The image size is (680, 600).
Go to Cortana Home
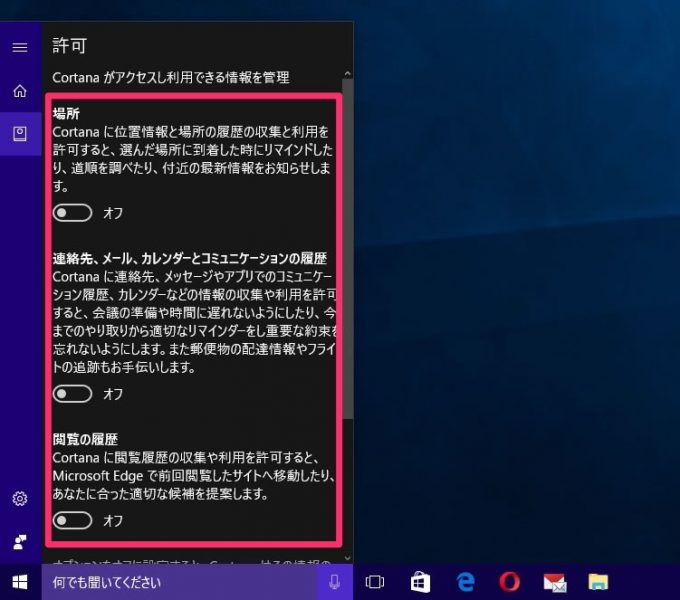[20, 91]
